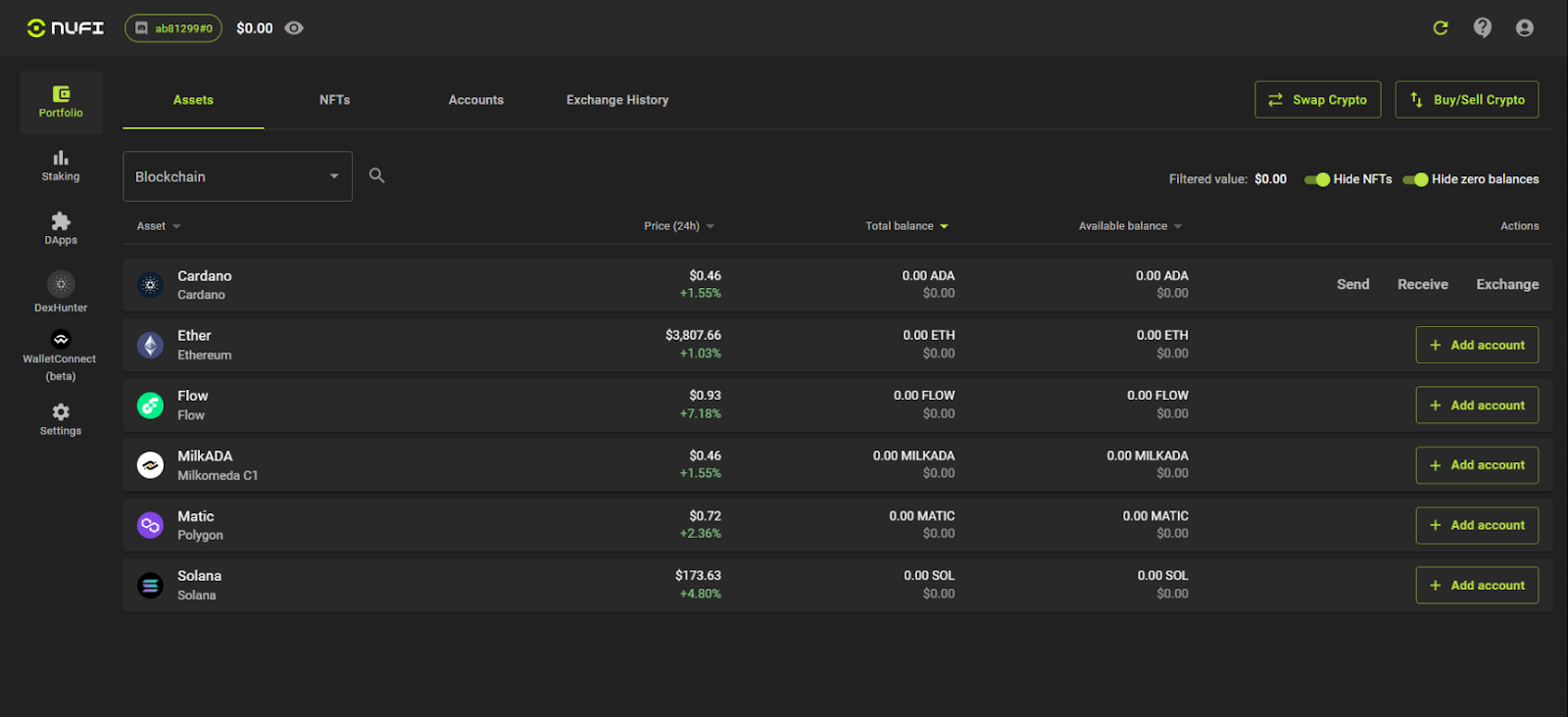The height and width of the screenshot is (717, 1568).
Task: Click the Matic coin icon
Action: coord(150,525)
